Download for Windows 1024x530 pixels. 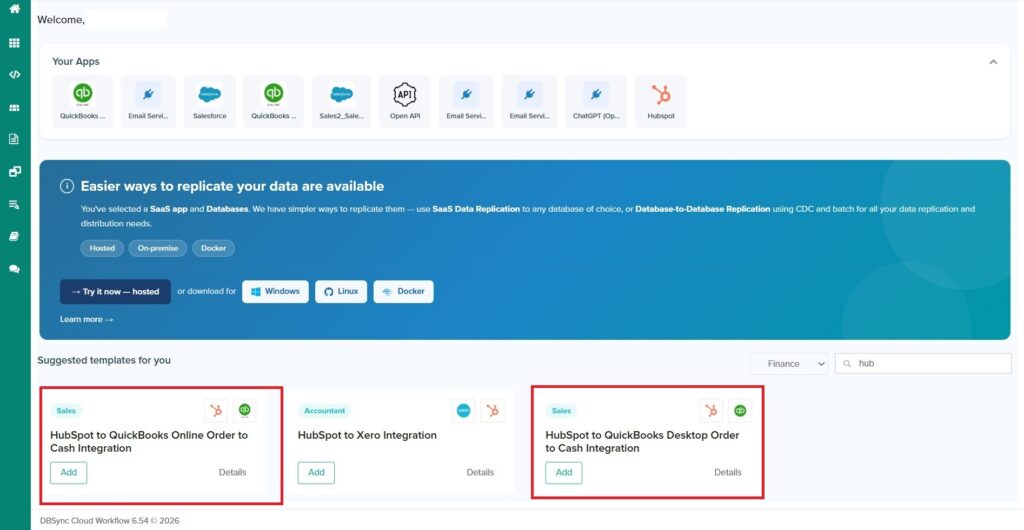pos(276,291)
